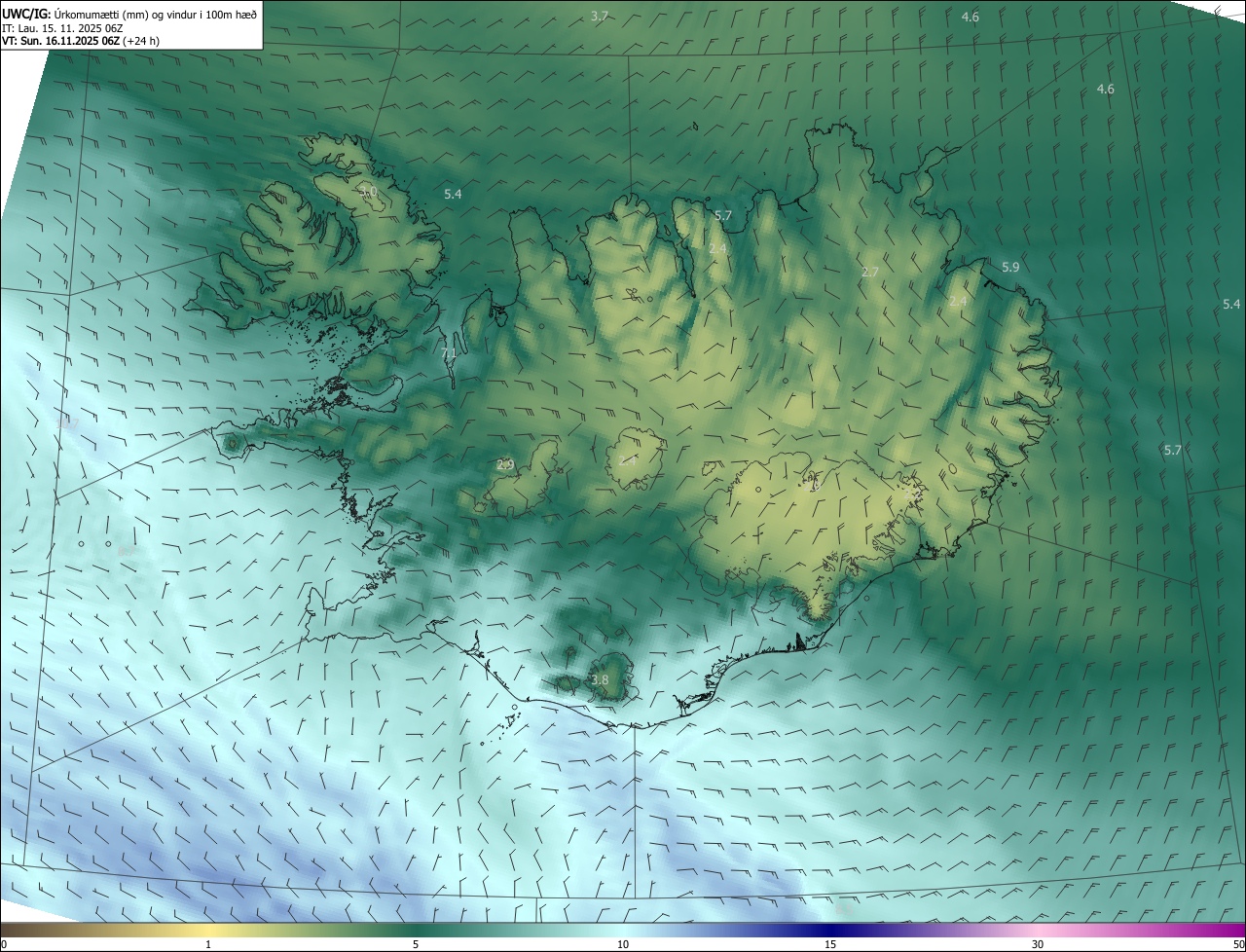Click the 3.8 label on Mýrdalsjökull glacier
Viewport: 1246px width, 952px height.
(x=600, y=680)
